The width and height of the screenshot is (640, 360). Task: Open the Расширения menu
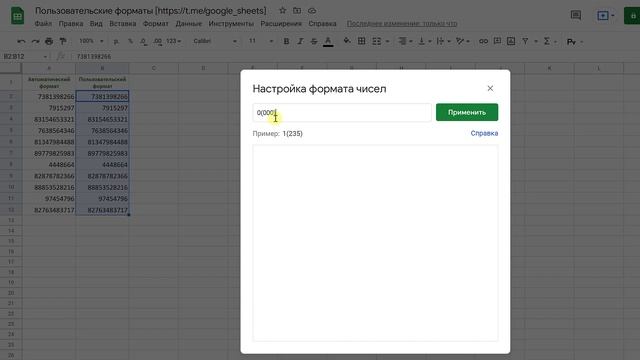[x=281, y=24]
